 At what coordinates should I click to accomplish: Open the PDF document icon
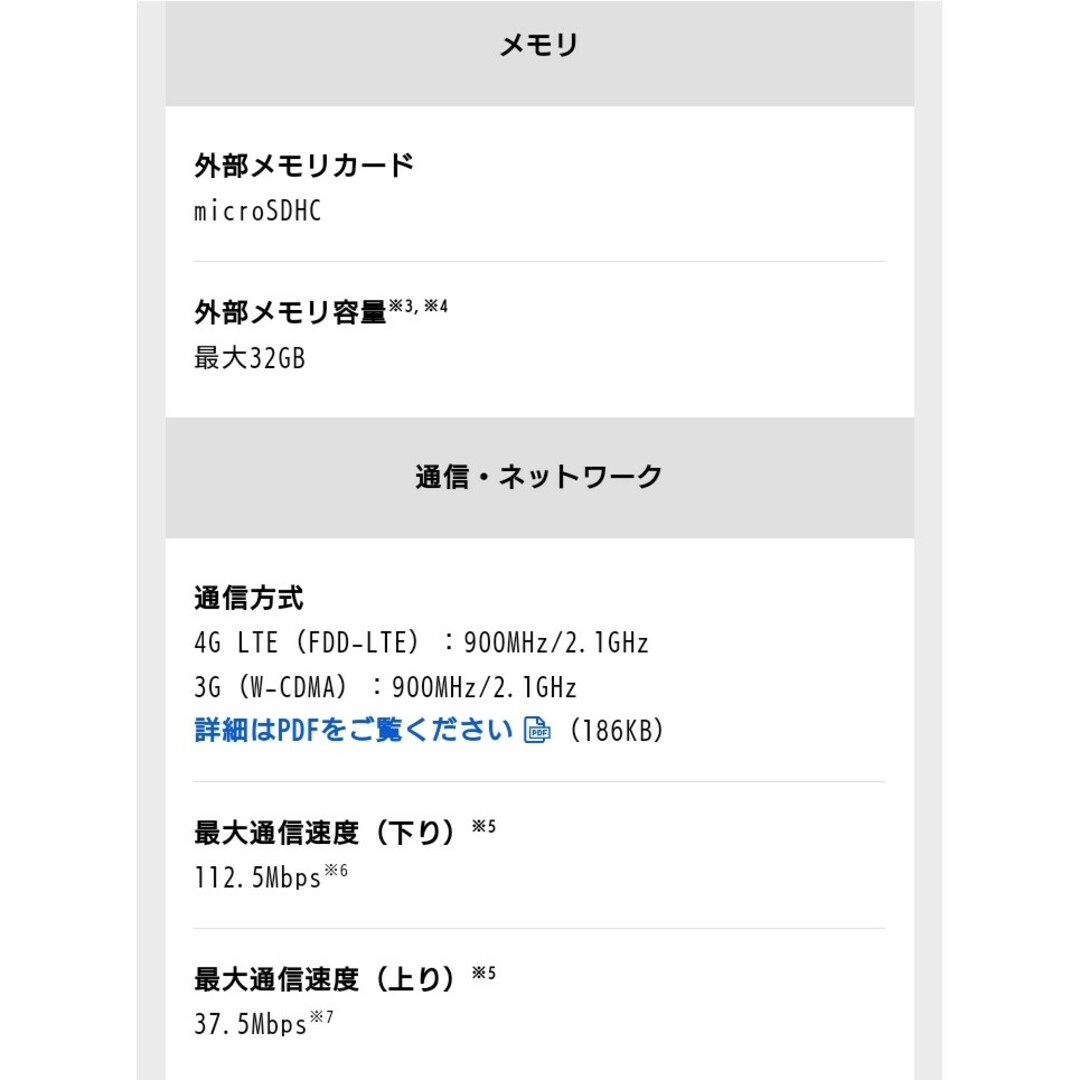pyautogui.click(x=537, y=730)
